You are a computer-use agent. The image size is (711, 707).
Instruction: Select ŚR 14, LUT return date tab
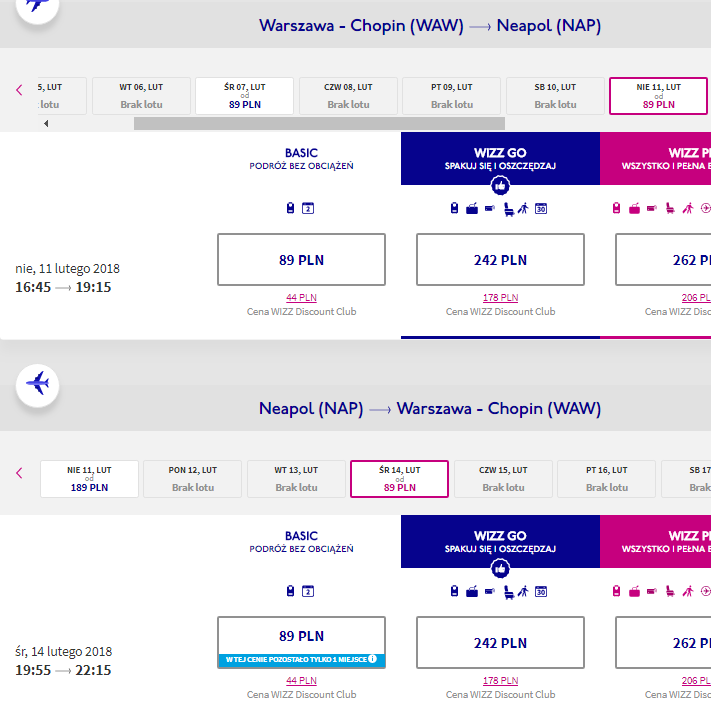[399, 479]
